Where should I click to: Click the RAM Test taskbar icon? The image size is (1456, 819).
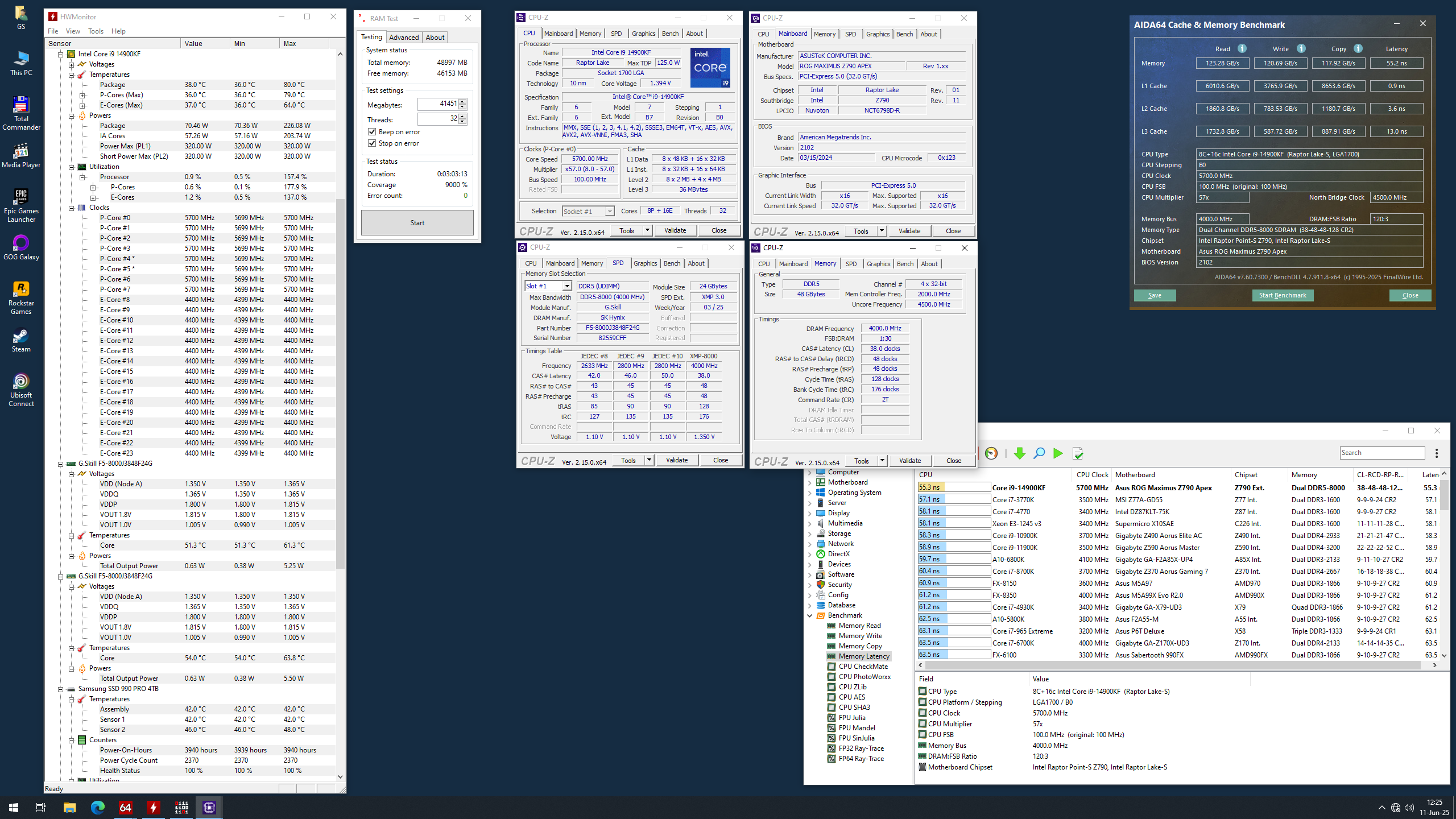click(x=181, y=807)
